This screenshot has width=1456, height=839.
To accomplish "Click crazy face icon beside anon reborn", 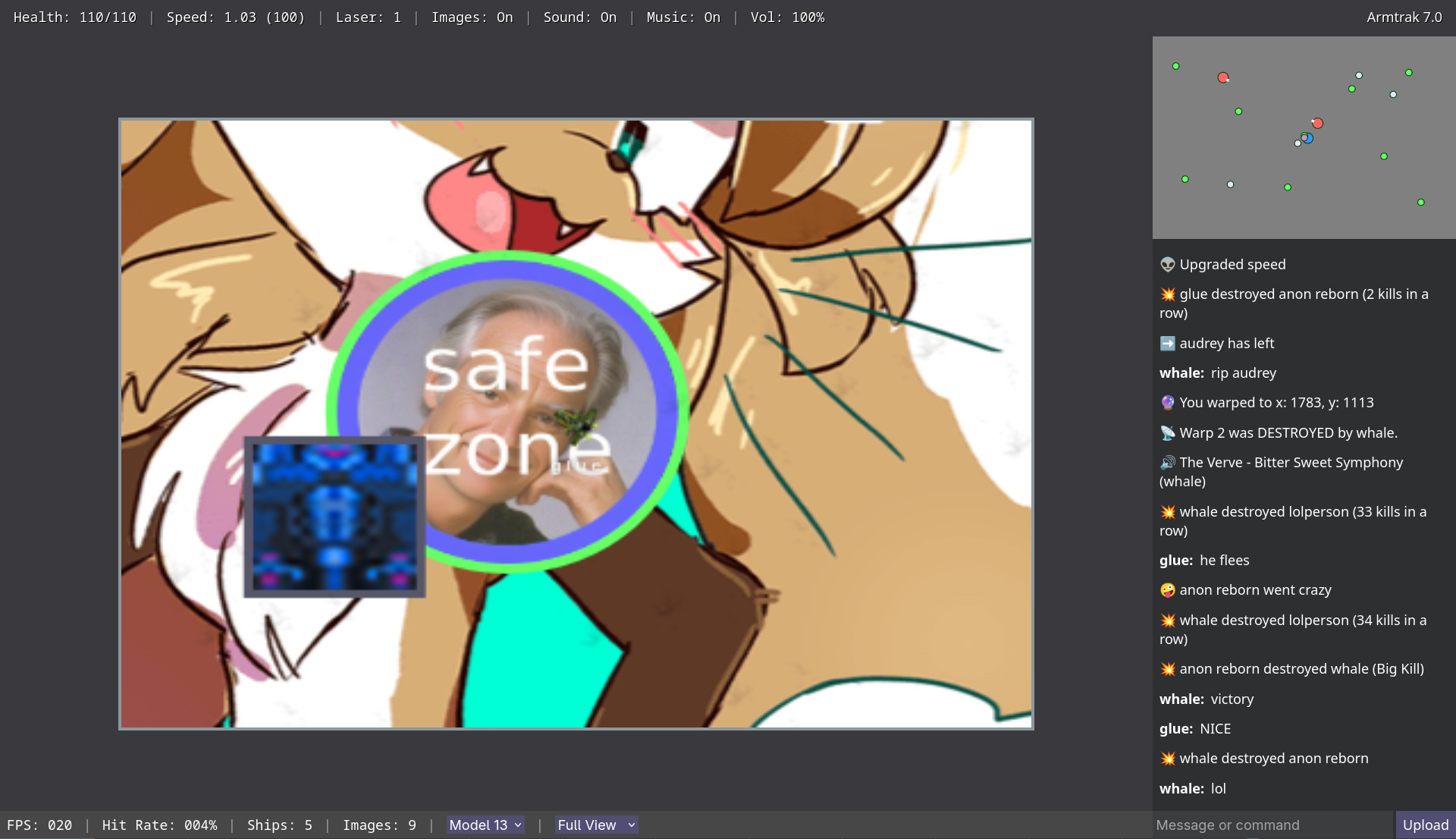I will click(1167, 590).
